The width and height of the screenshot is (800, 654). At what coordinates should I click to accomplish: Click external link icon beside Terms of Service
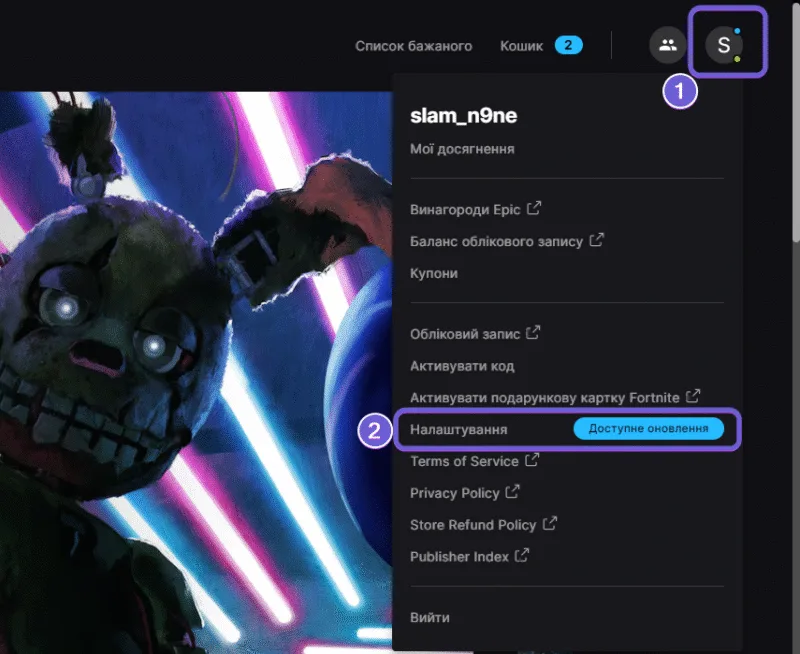[x=532, y=460]
